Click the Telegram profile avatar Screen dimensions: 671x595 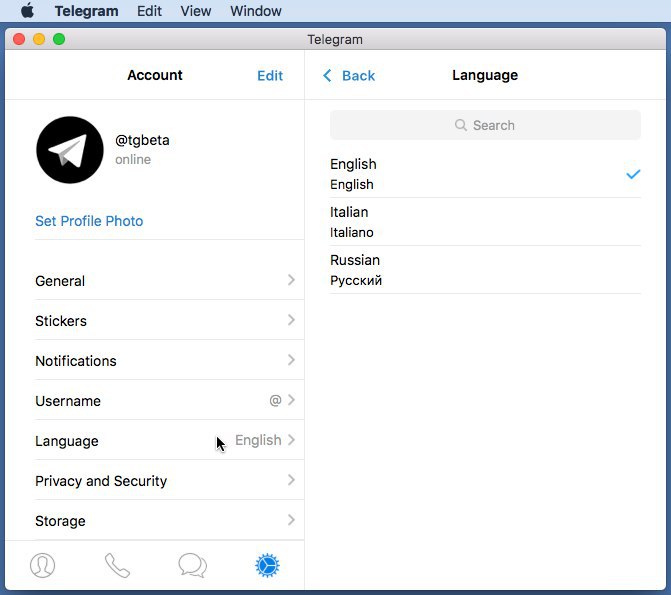pos(70,150)
